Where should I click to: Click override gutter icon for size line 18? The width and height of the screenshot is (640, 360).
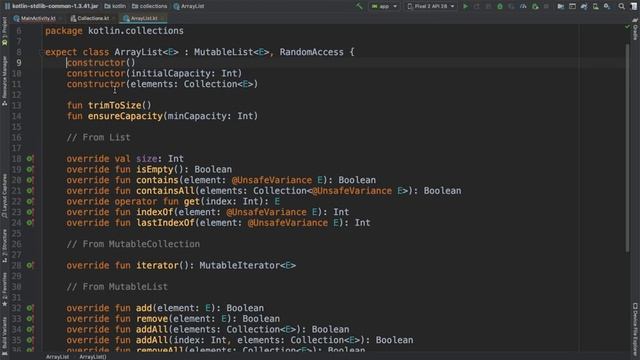(30, 158)
